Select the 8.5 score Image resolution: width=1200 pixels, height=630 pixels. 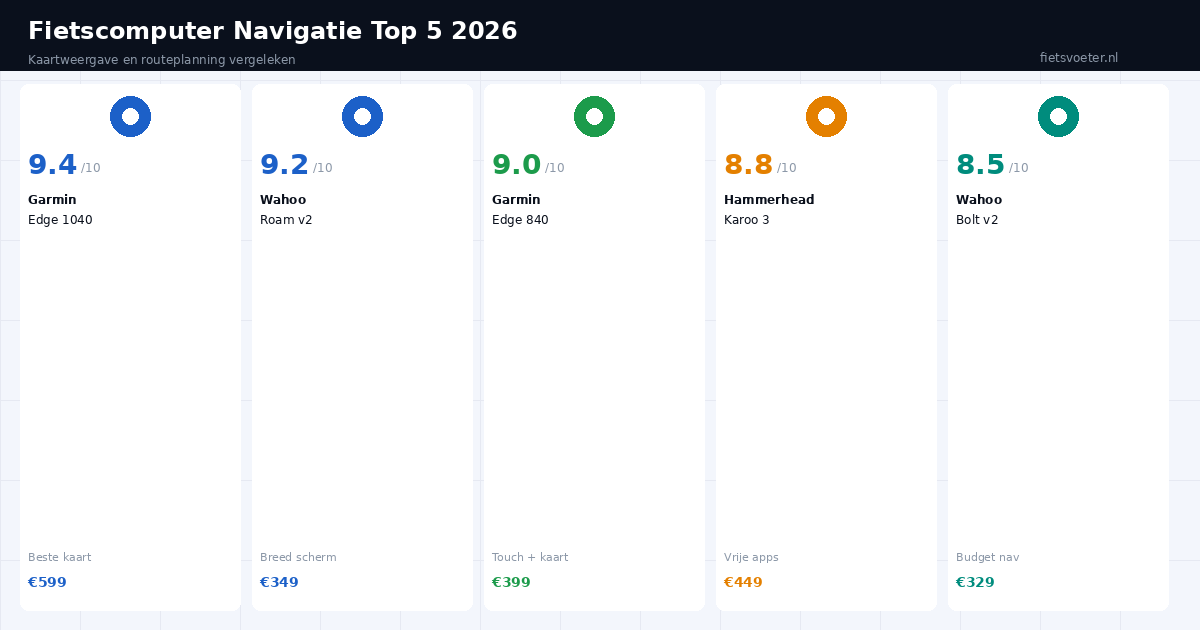(980, 165)
